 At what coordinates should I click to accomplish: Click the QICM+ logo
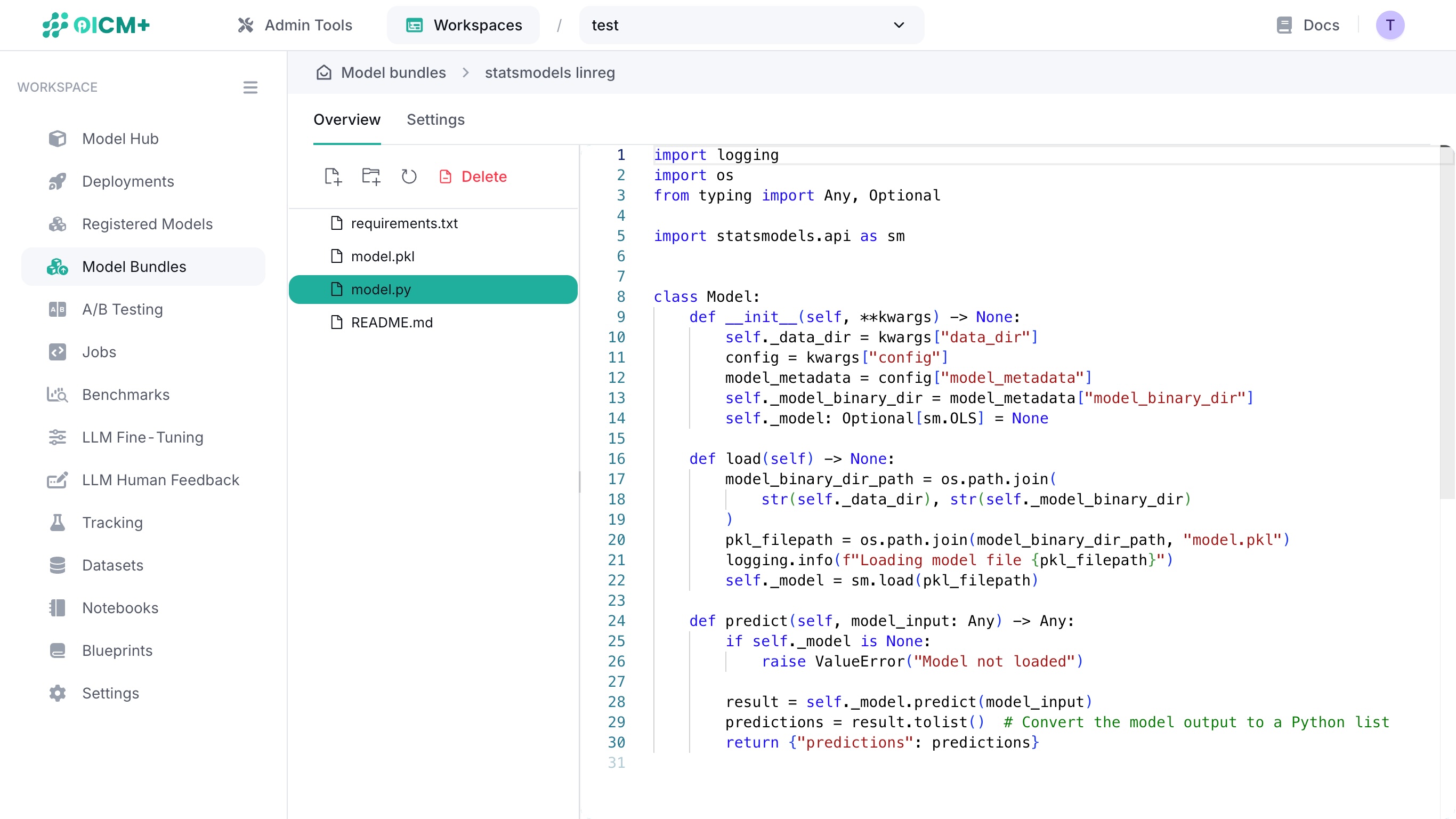(x=96, y=25)
